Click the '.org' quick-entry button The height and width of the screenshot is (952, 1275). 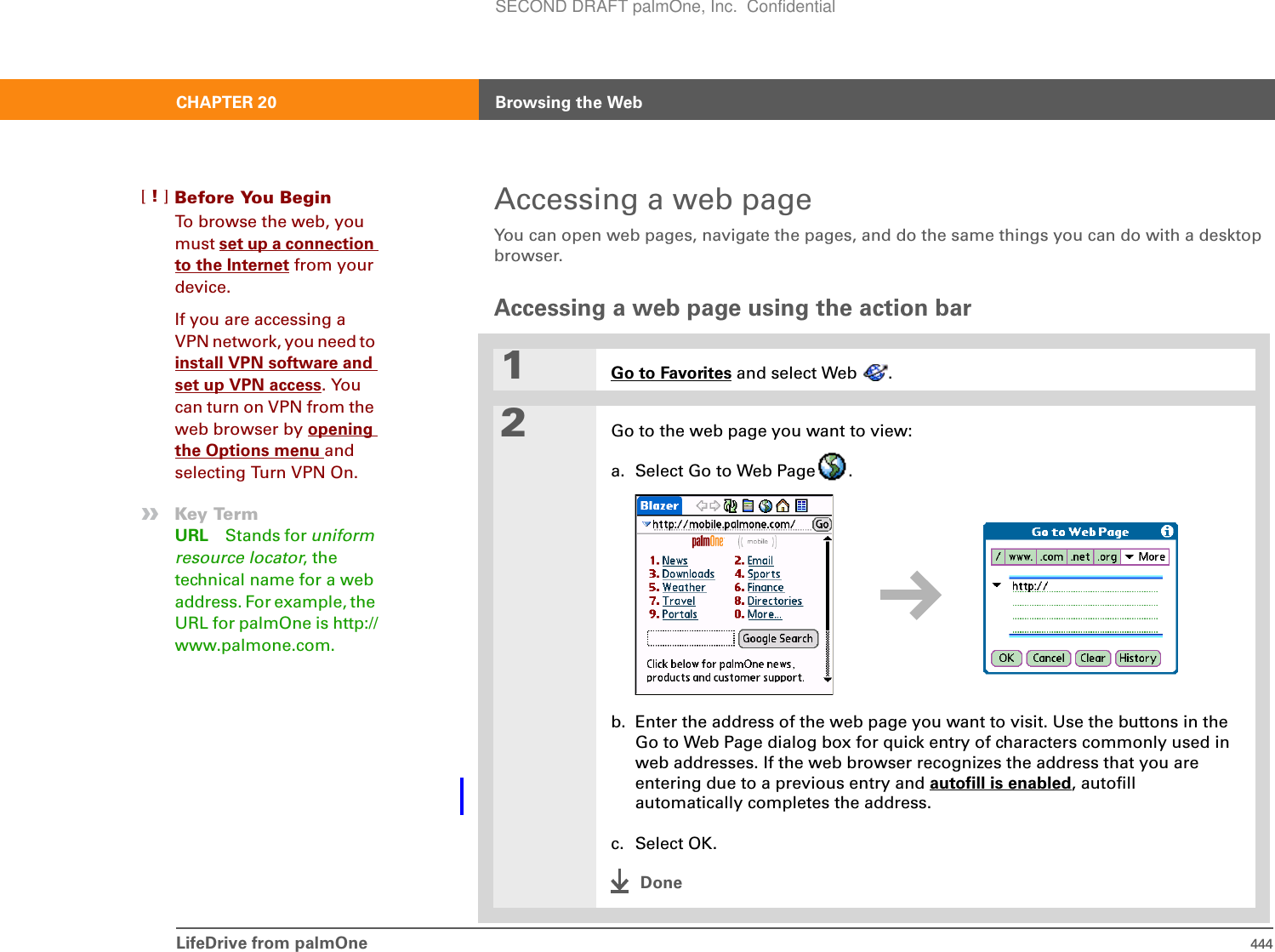click(1107, 556)
